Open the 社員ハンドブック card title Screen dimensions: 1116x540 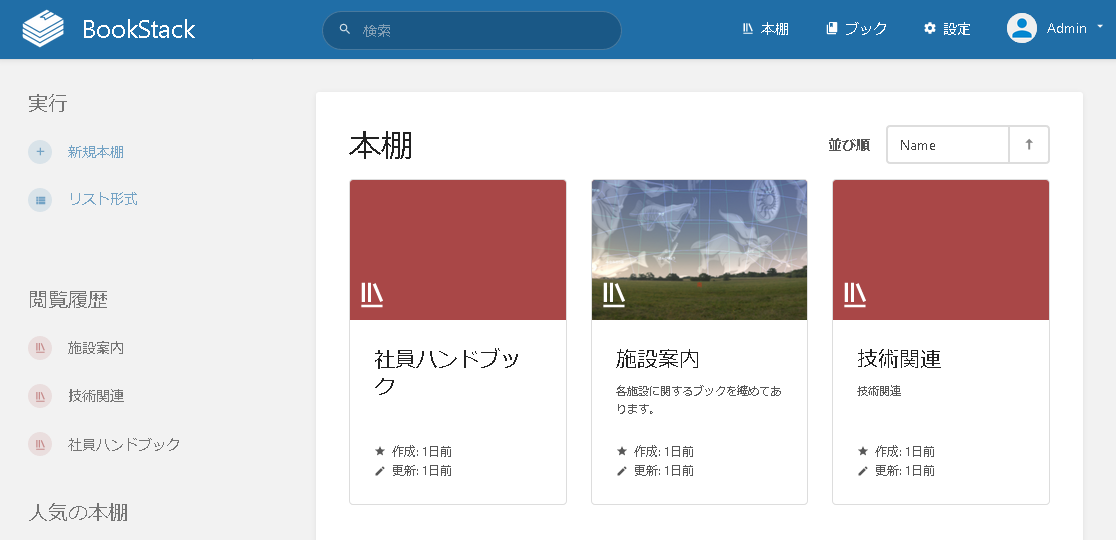click(x=446, y=372)
